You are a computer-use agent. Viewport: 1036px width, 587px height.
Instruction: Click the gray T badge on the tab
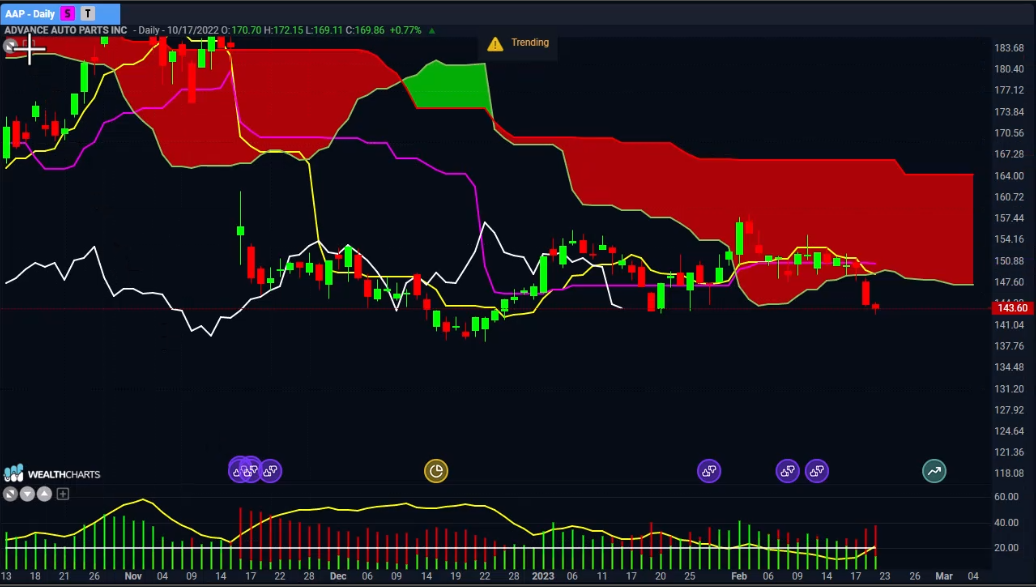coord(87,13)
